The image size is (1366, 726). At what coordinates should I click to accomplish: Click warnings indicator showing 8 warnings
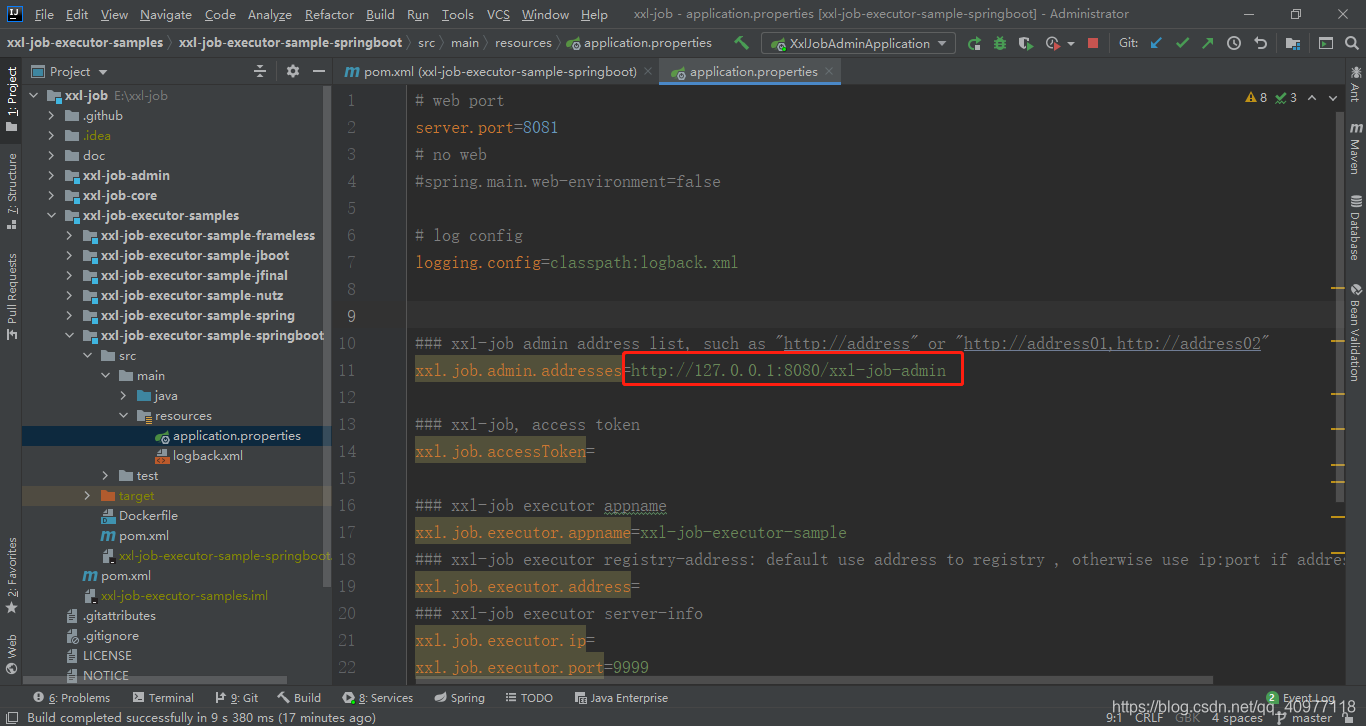click(x=1256, y=97)
